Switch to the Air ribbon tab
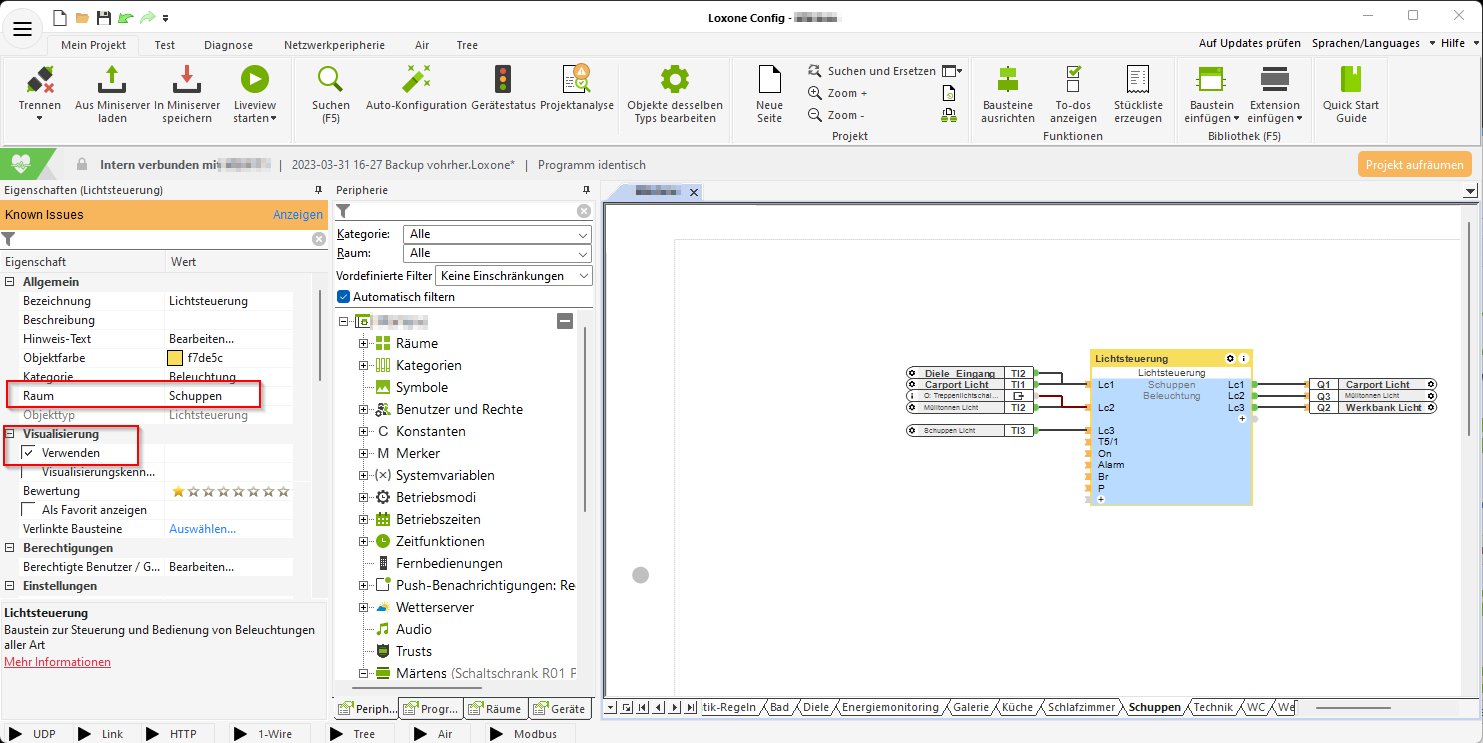 (x=422, y=45)
